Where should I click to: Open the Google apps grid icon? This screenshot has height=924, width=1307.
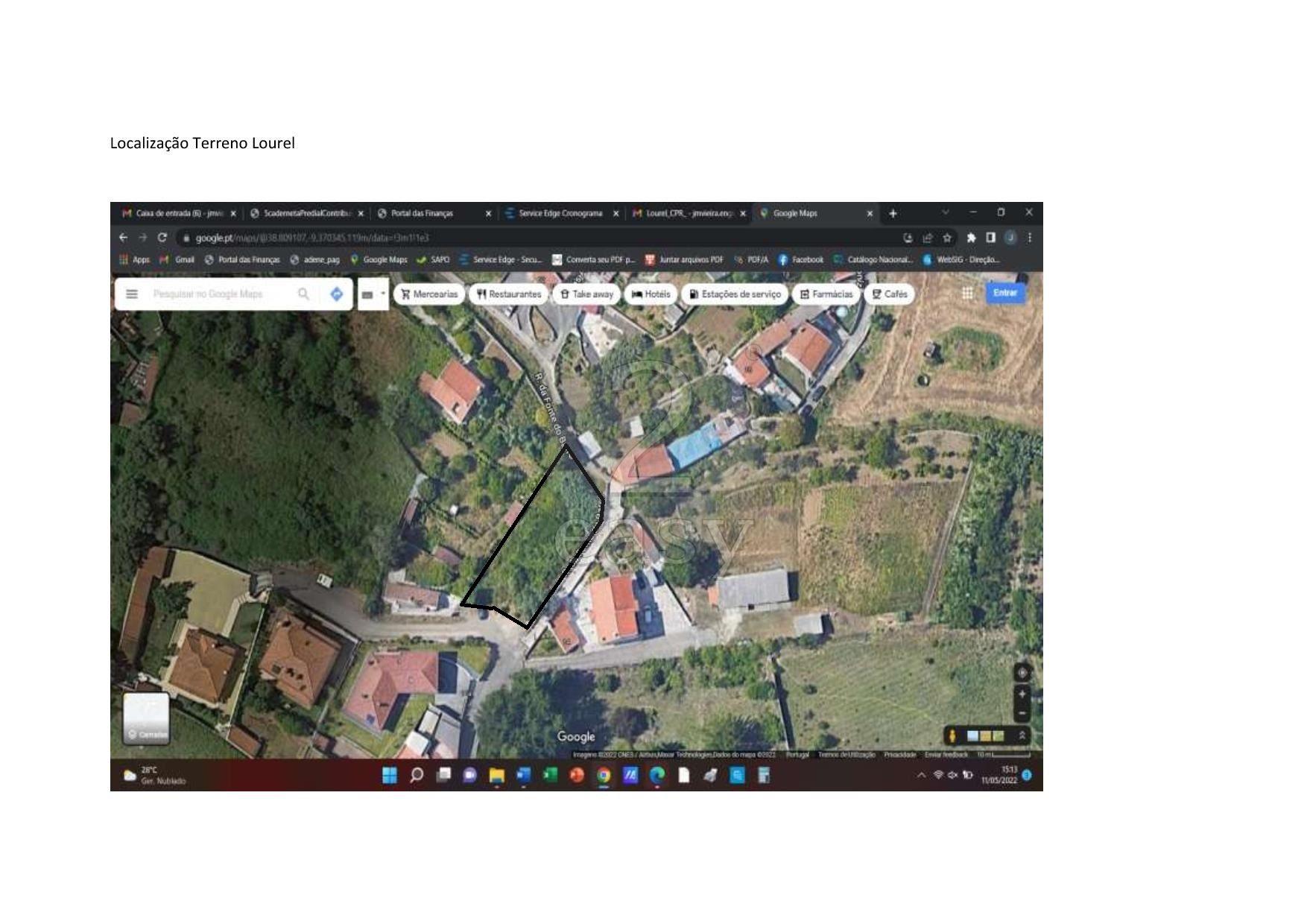967,294
